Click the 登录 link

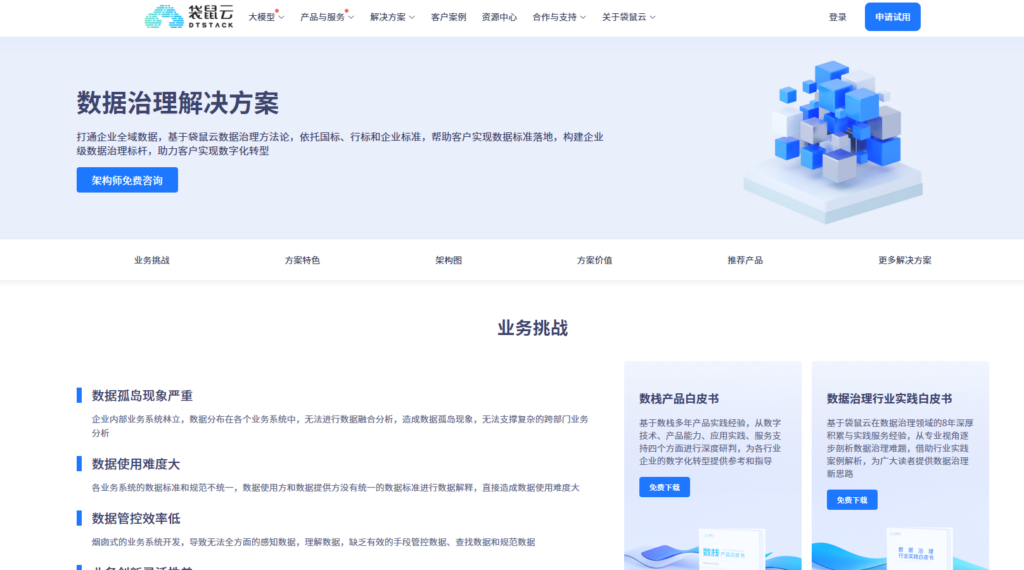tap(837, 17)
